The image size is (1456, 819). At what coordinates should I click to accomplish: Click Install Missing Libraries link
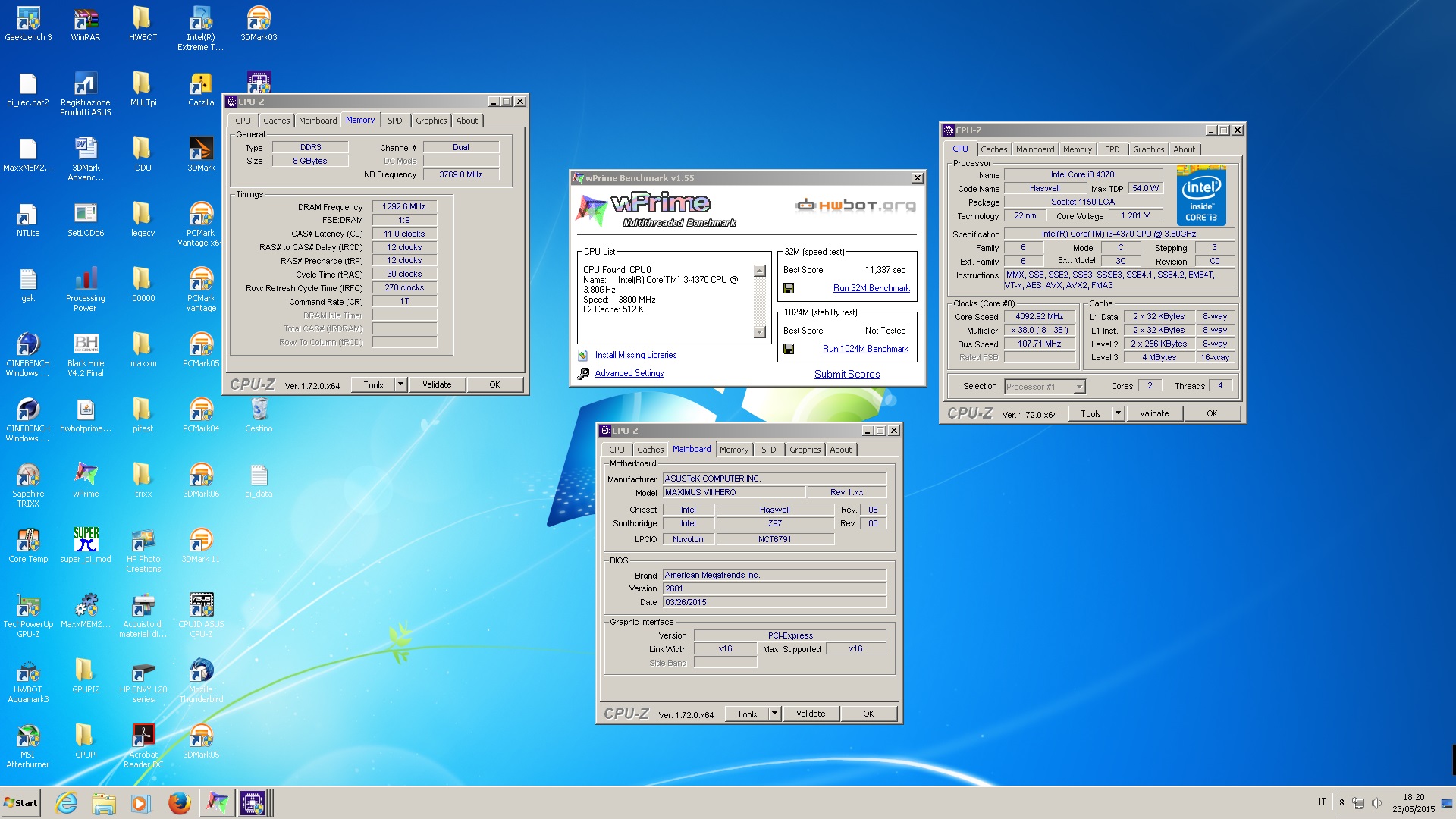click(635, 355)
